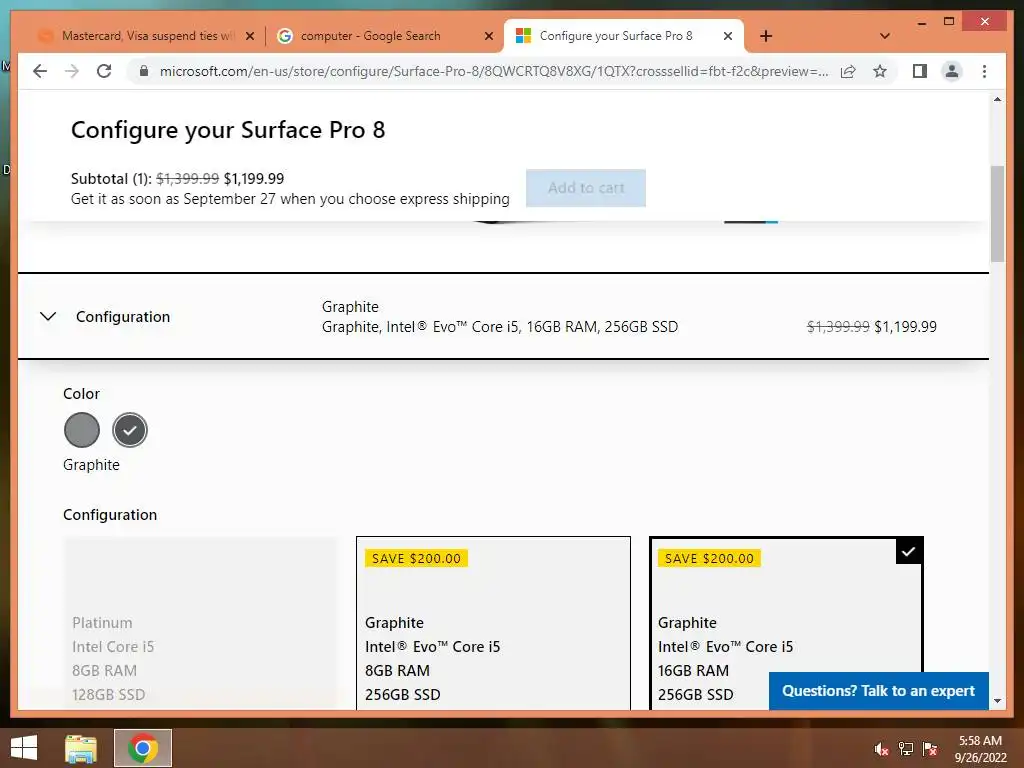Click the Microsoft logo favicon on active tab

(x=523, y=36)
